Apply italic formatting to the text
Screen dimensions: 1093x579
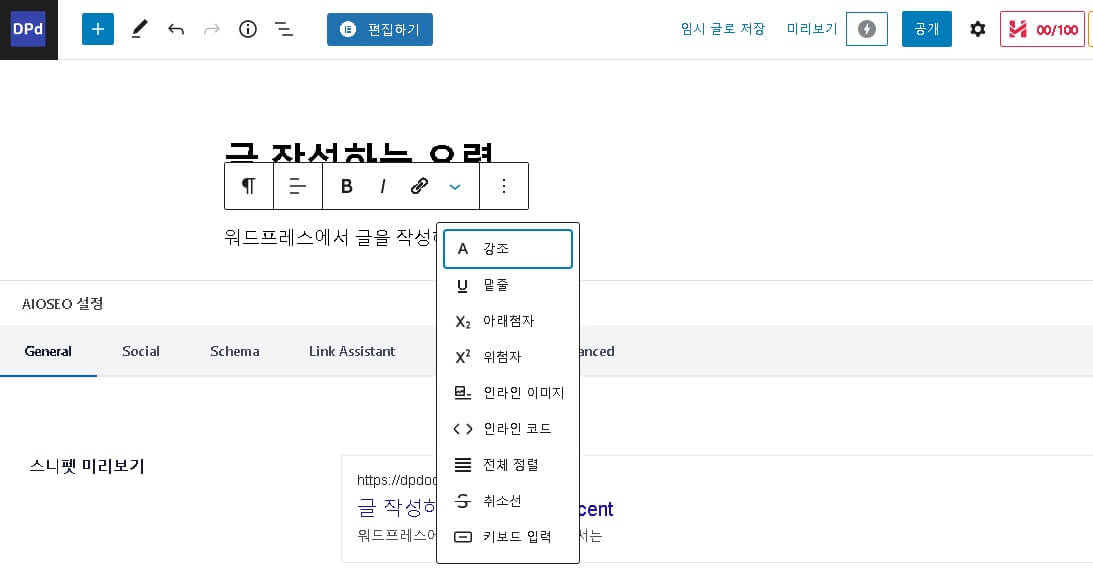[383, 186]
